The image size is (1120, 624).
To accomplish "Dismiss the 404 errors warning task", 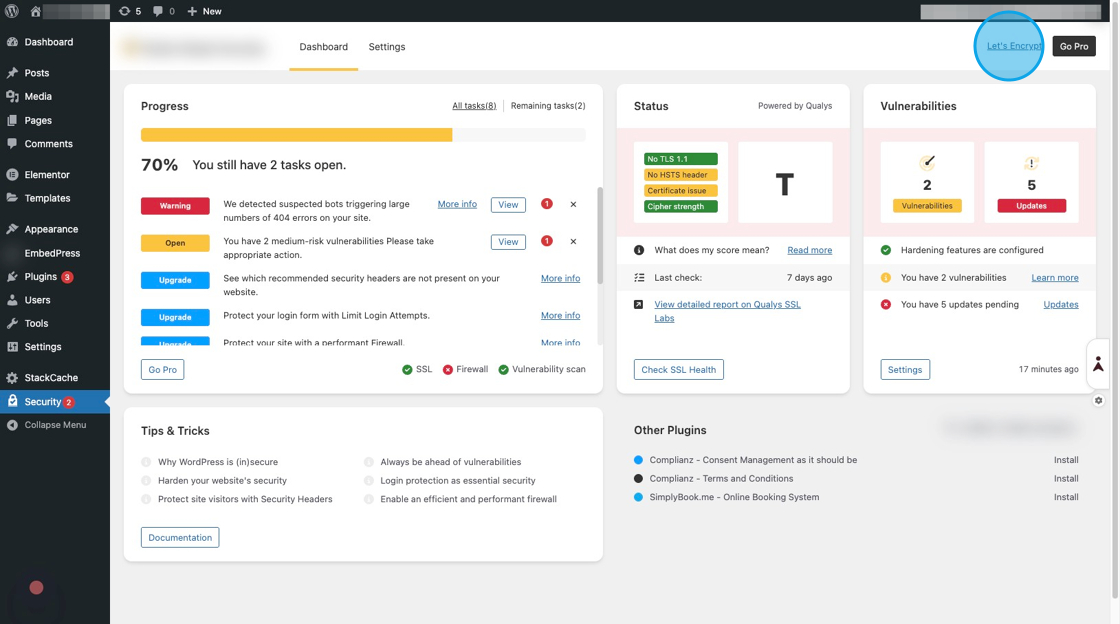I will pyautogui.click(x=573, y=205).
